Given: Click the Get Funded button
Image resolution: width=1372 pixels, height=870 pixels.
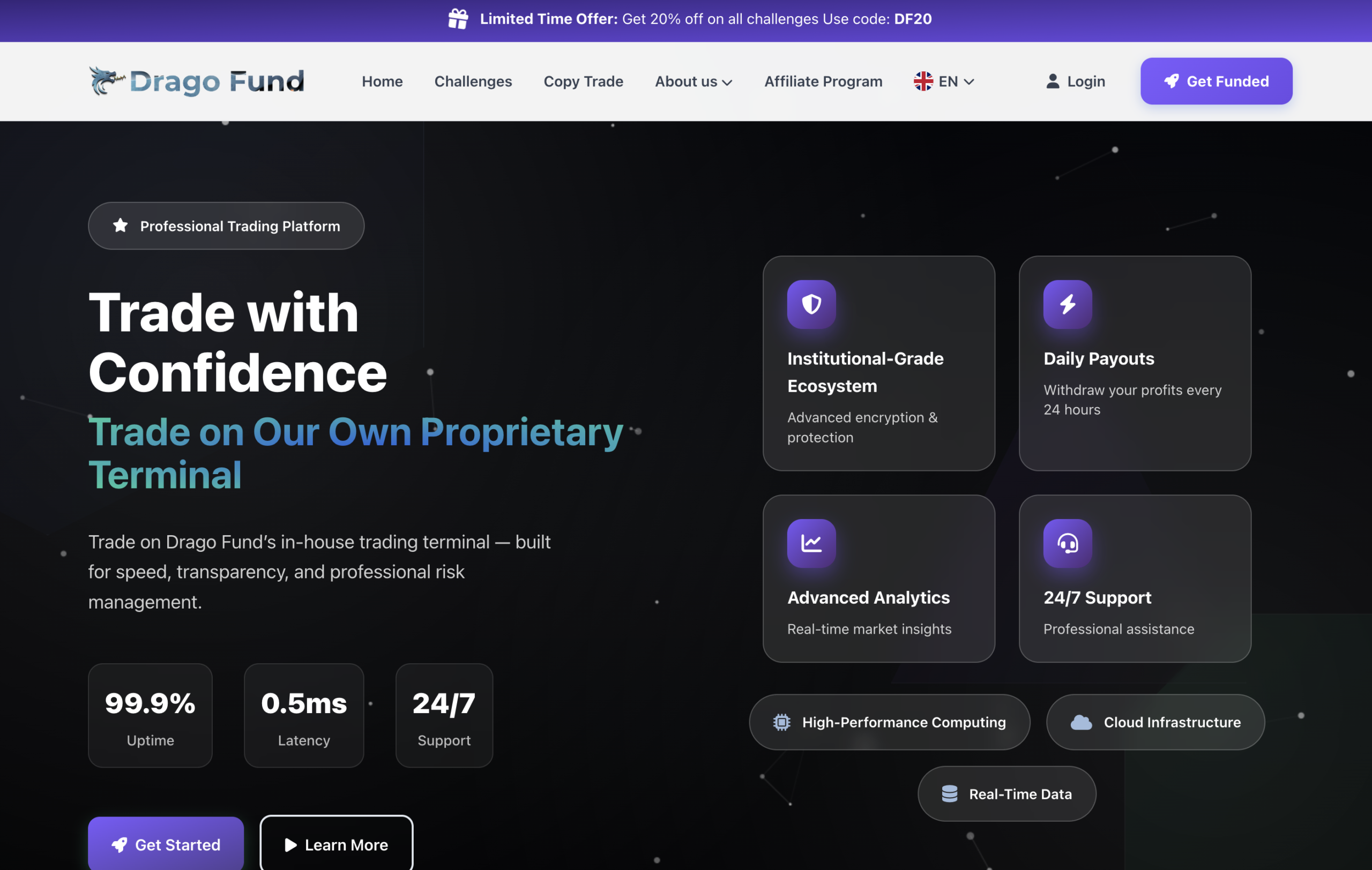Looking at the screenshot, I should coord(1216,81).
